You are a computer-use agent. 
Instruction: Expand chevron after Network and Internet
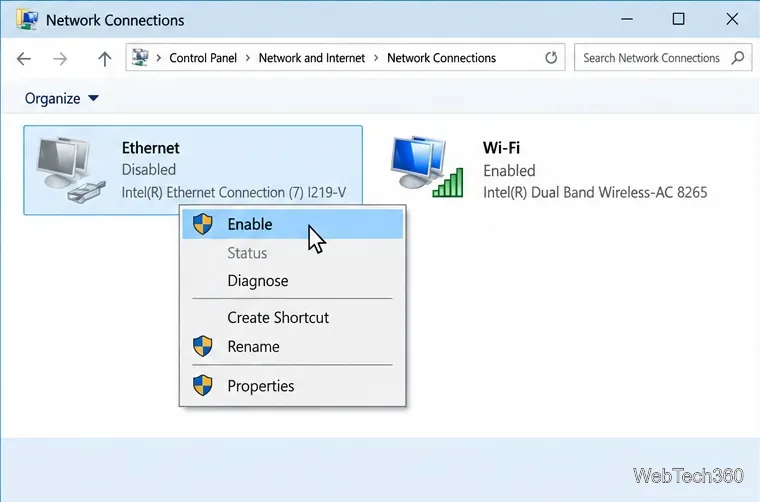376,58
